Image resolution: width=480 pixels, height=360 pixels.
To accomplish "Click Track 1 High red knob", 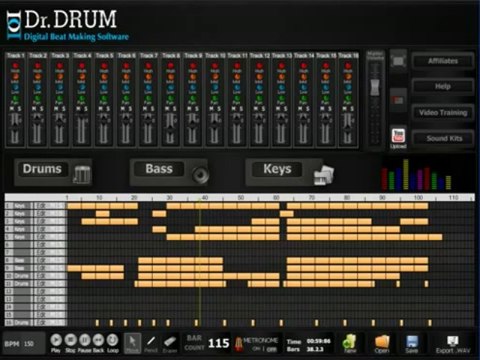I will [x=15, y=66].
